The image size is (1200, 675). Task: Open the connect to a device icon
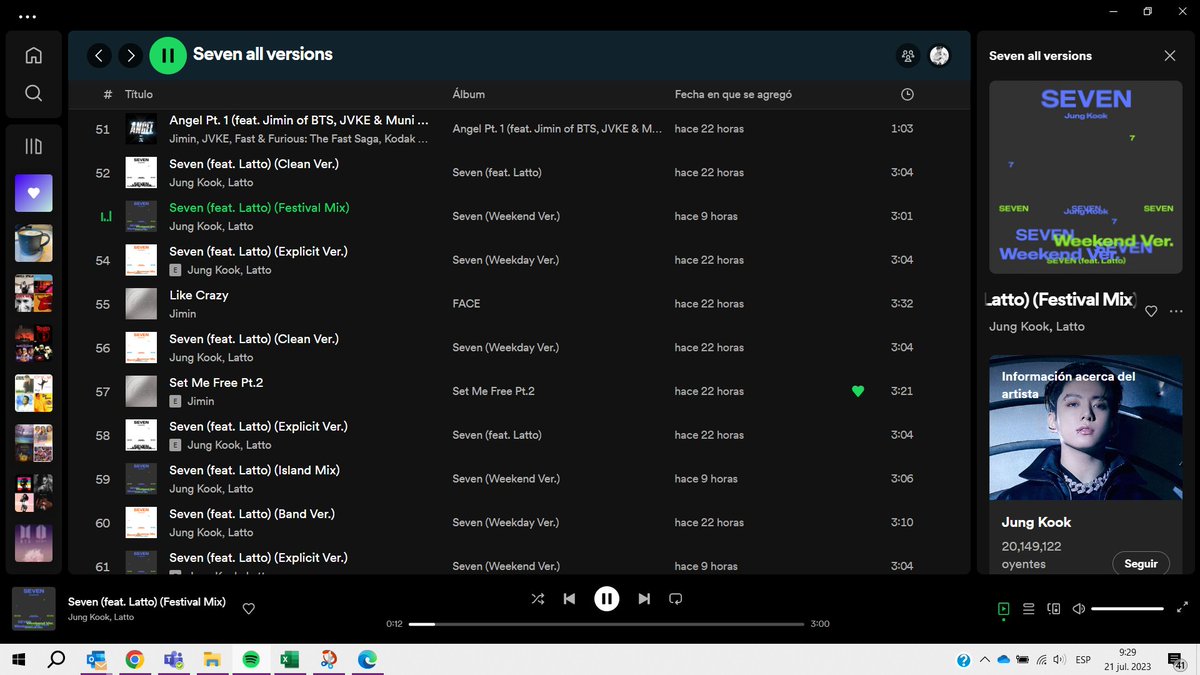pyautogui.click(x=1053, y=608)
